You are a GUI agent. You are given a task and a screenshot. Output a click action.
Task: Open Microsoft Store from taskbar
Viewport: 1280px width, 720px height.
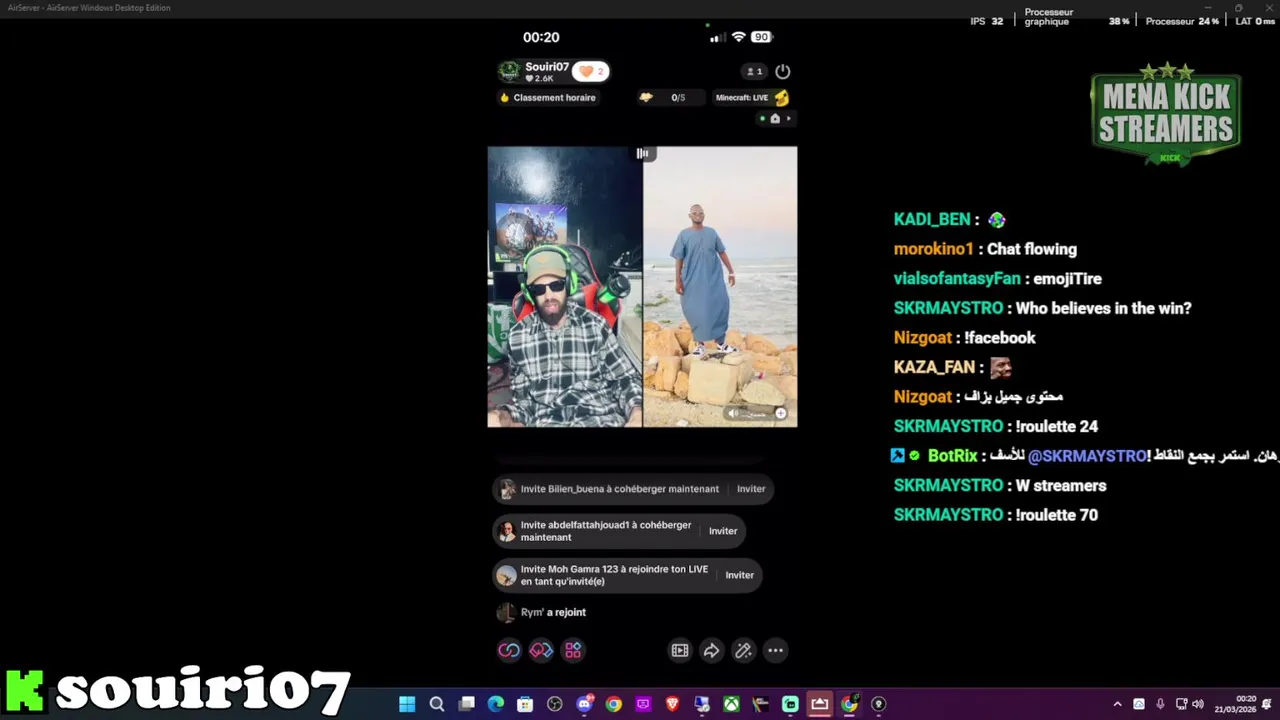[x=525, y=704]
